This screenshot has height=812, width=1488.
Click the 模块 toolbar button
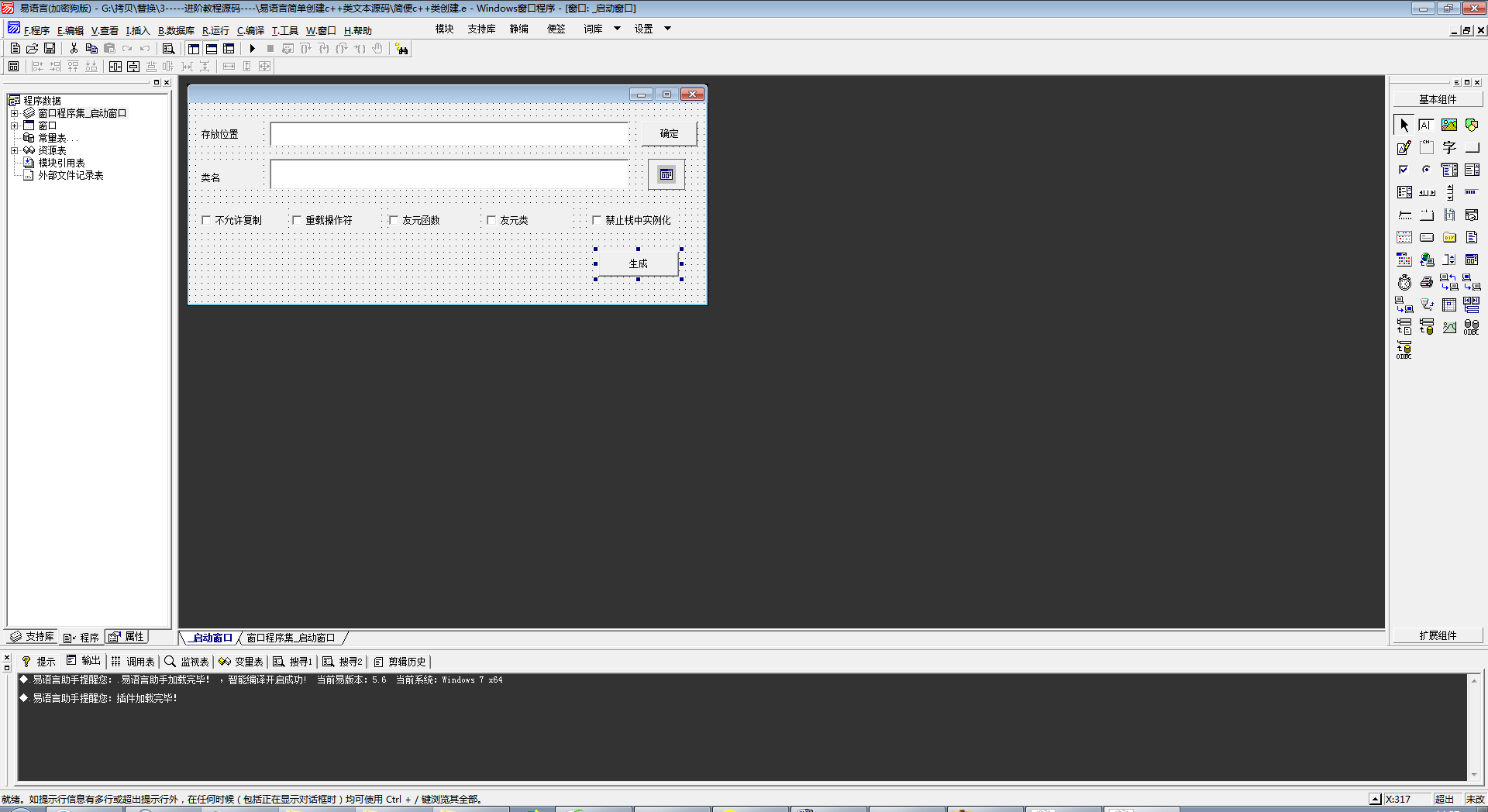[444, 29]
